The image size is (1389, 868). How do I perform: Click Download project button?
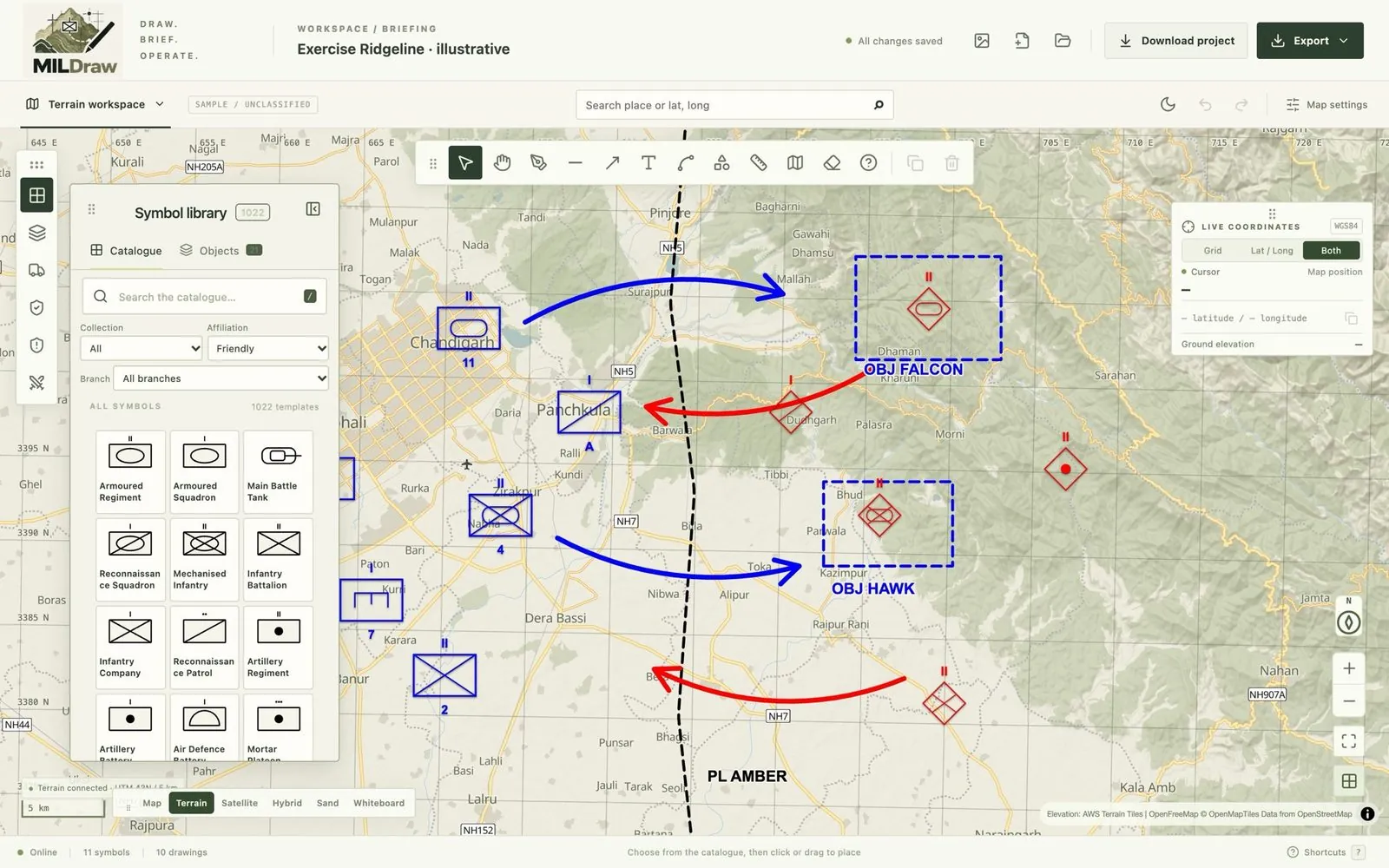1176,41
